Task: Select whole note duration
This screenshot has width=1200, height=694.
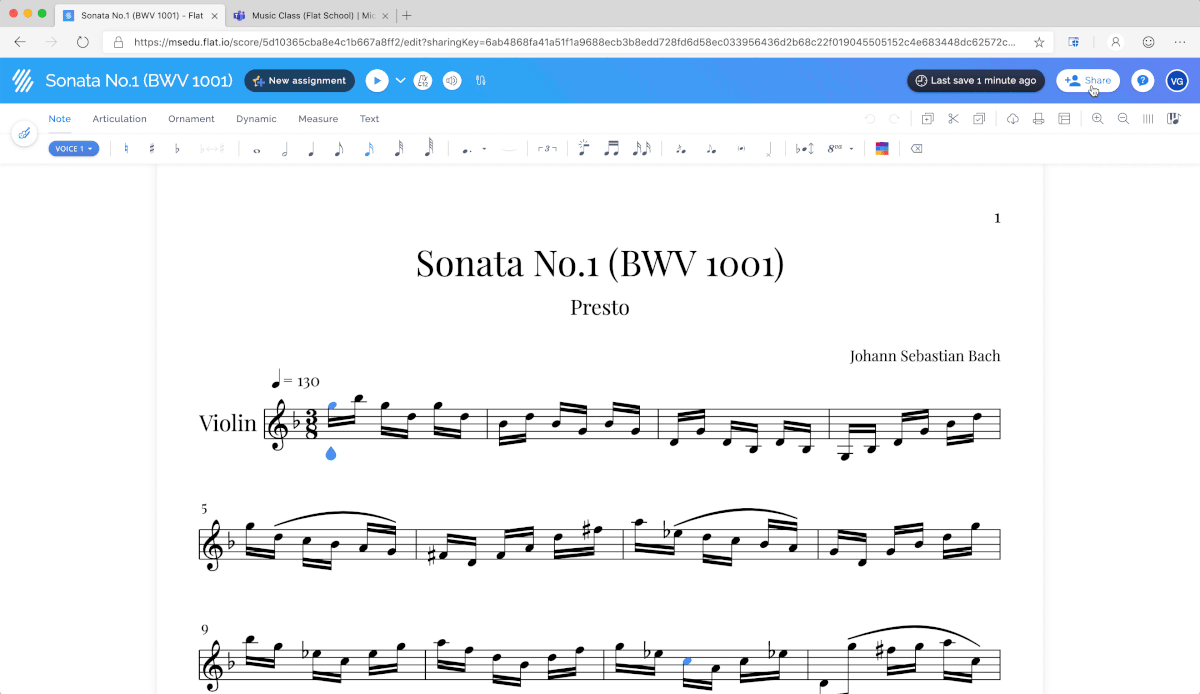Action: coord(258,150)
